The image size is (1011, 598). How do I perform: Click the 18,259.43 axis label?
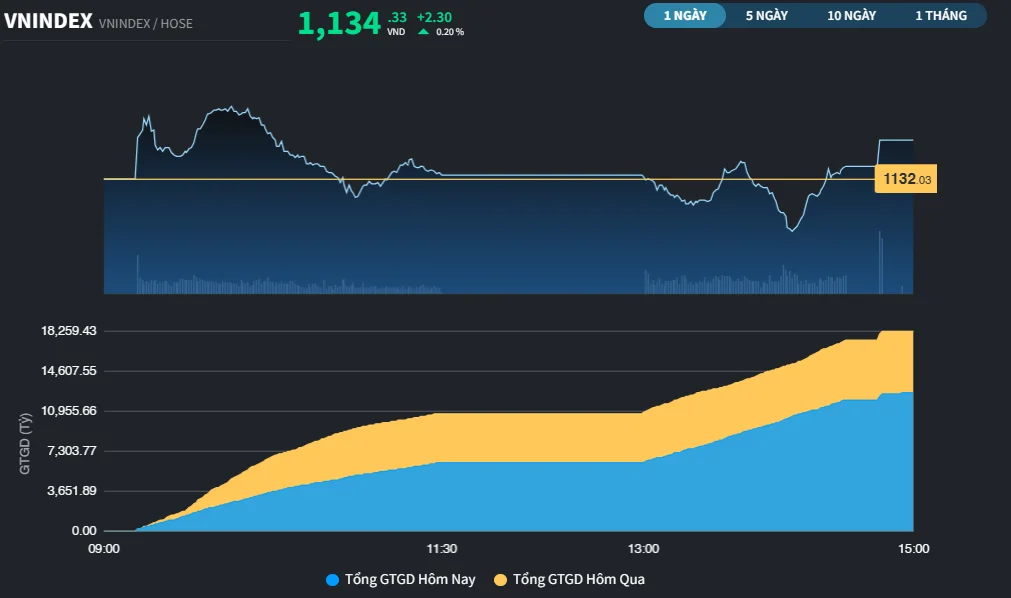pyautogui.click(x=68, y=331)
